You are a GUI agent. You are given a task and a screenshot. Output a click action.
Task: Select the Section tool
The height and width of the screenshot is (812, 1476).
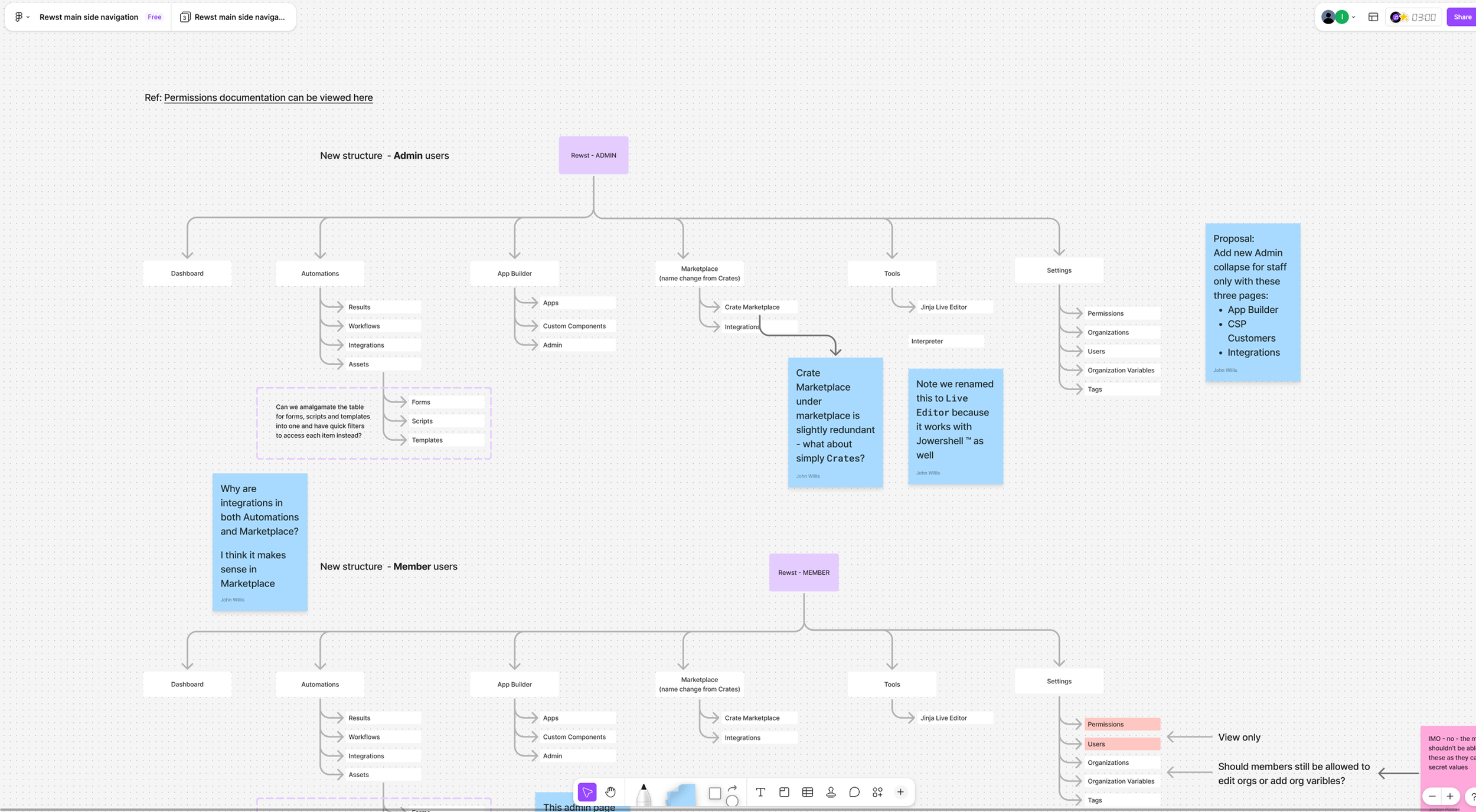click(784, 792)
